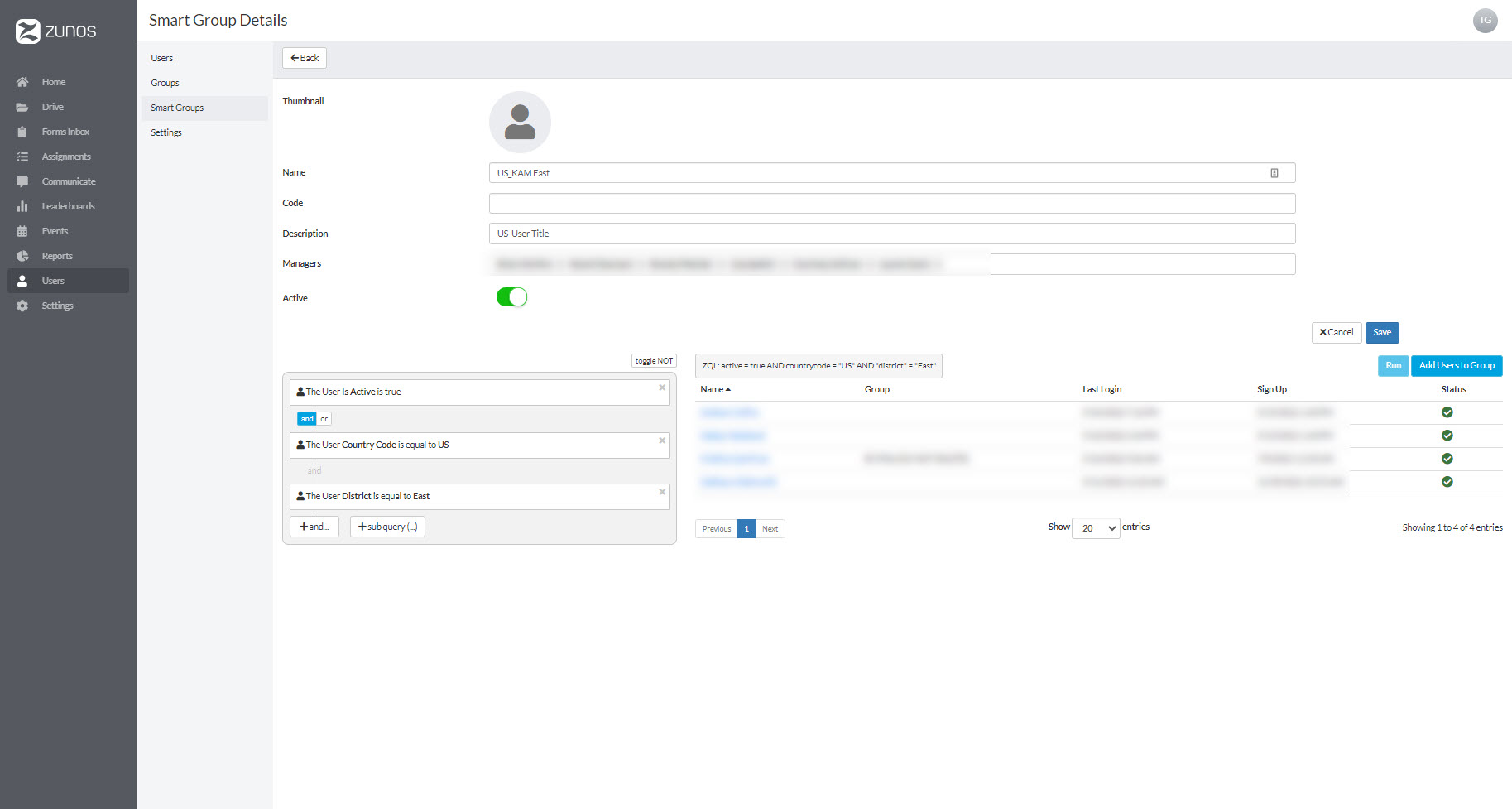The width and height of the screenshot is (1512, 809).
Task: Open Settings gear in main sidebar
Action: [22, 306]
